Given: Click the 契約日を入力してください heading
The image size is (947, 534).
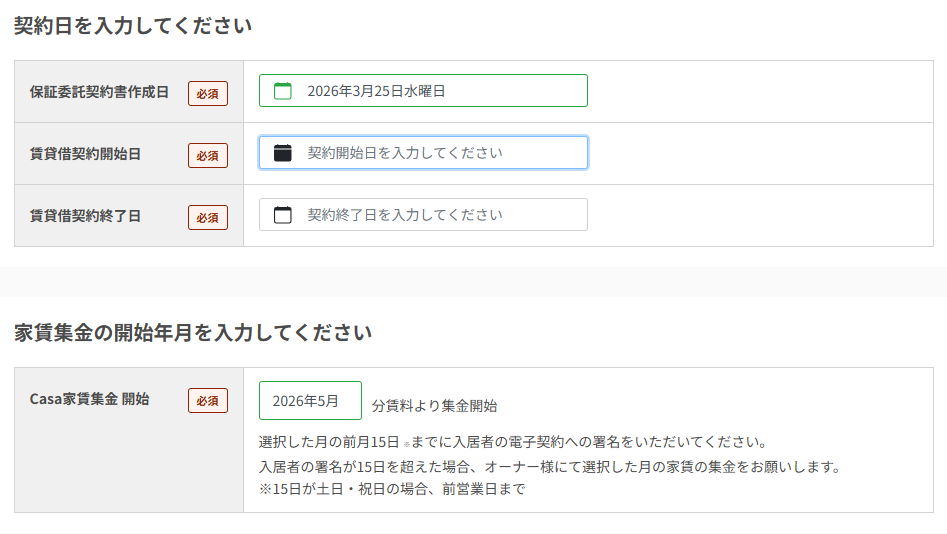Looking at the screenshot, I should point(133,26).
